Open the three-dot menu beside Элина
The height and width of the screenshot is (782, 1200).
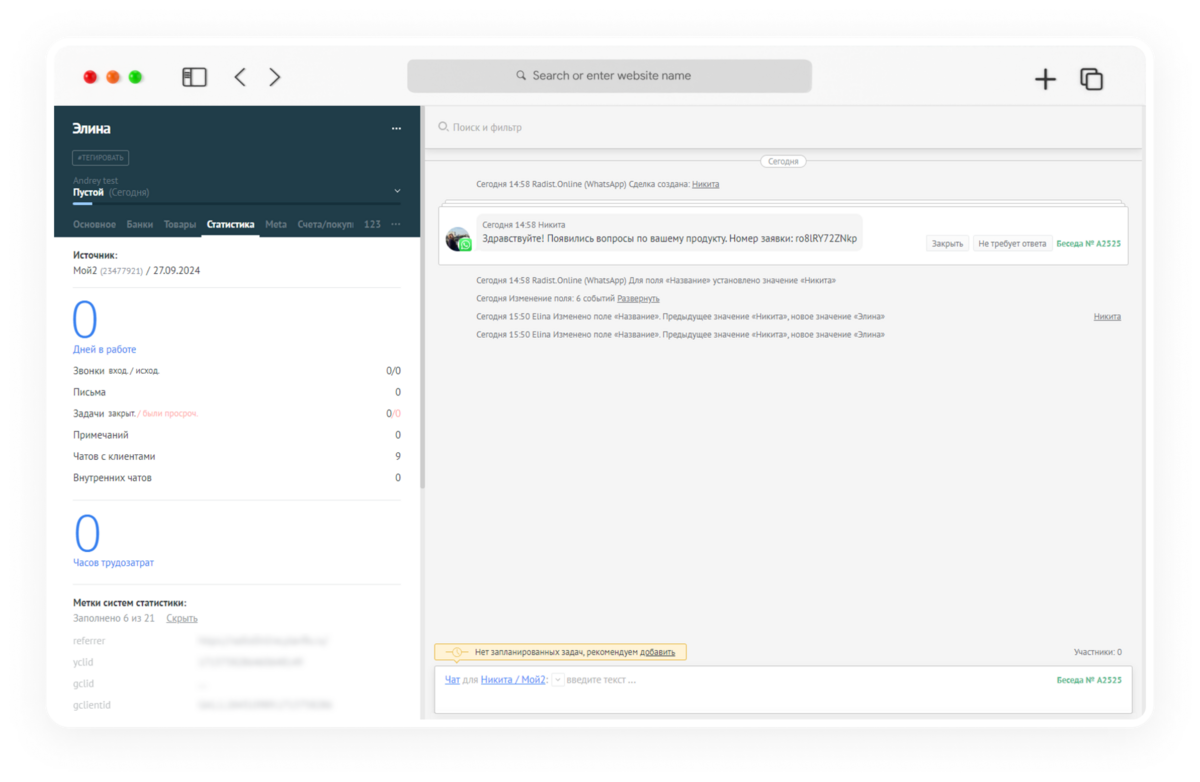[x=396, y=129]
